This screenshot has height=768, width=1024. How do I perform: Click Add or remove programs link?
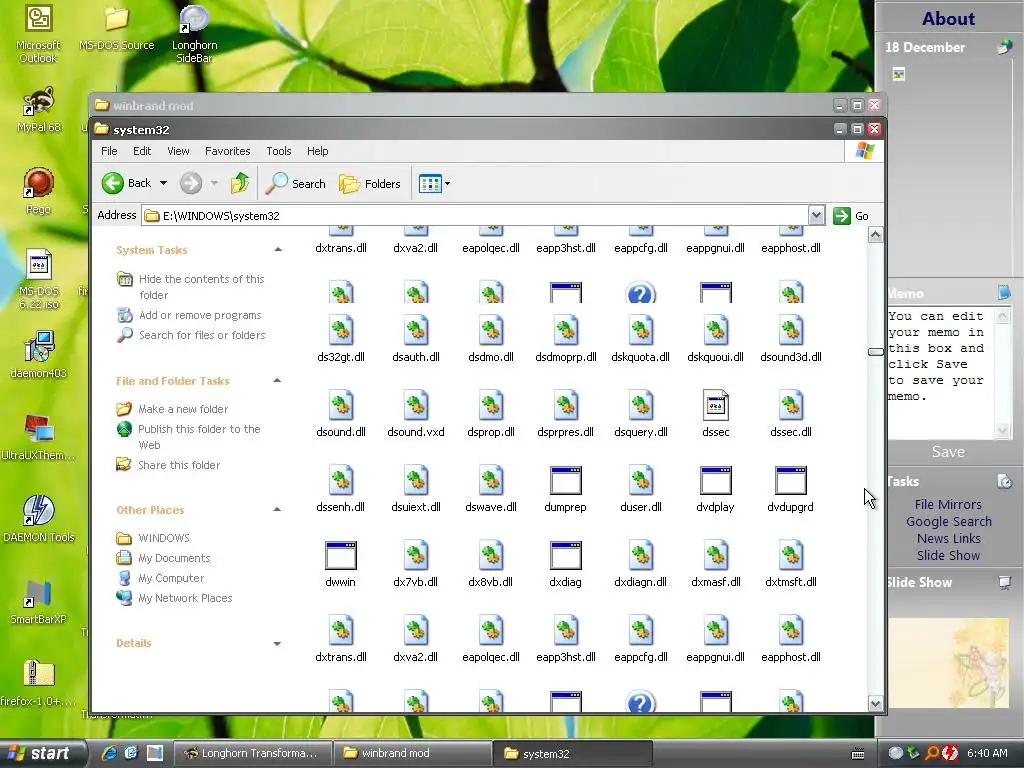coord(200,315)
